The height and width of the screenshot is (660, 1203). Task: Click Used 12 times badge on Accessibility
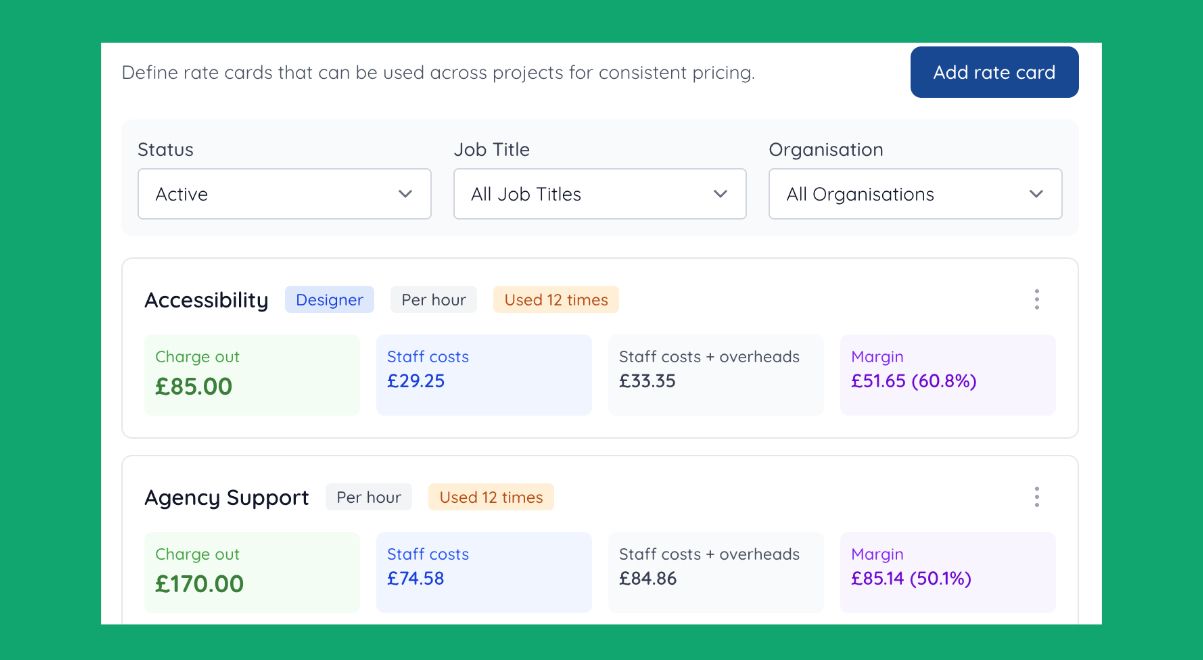coord(556,300)
